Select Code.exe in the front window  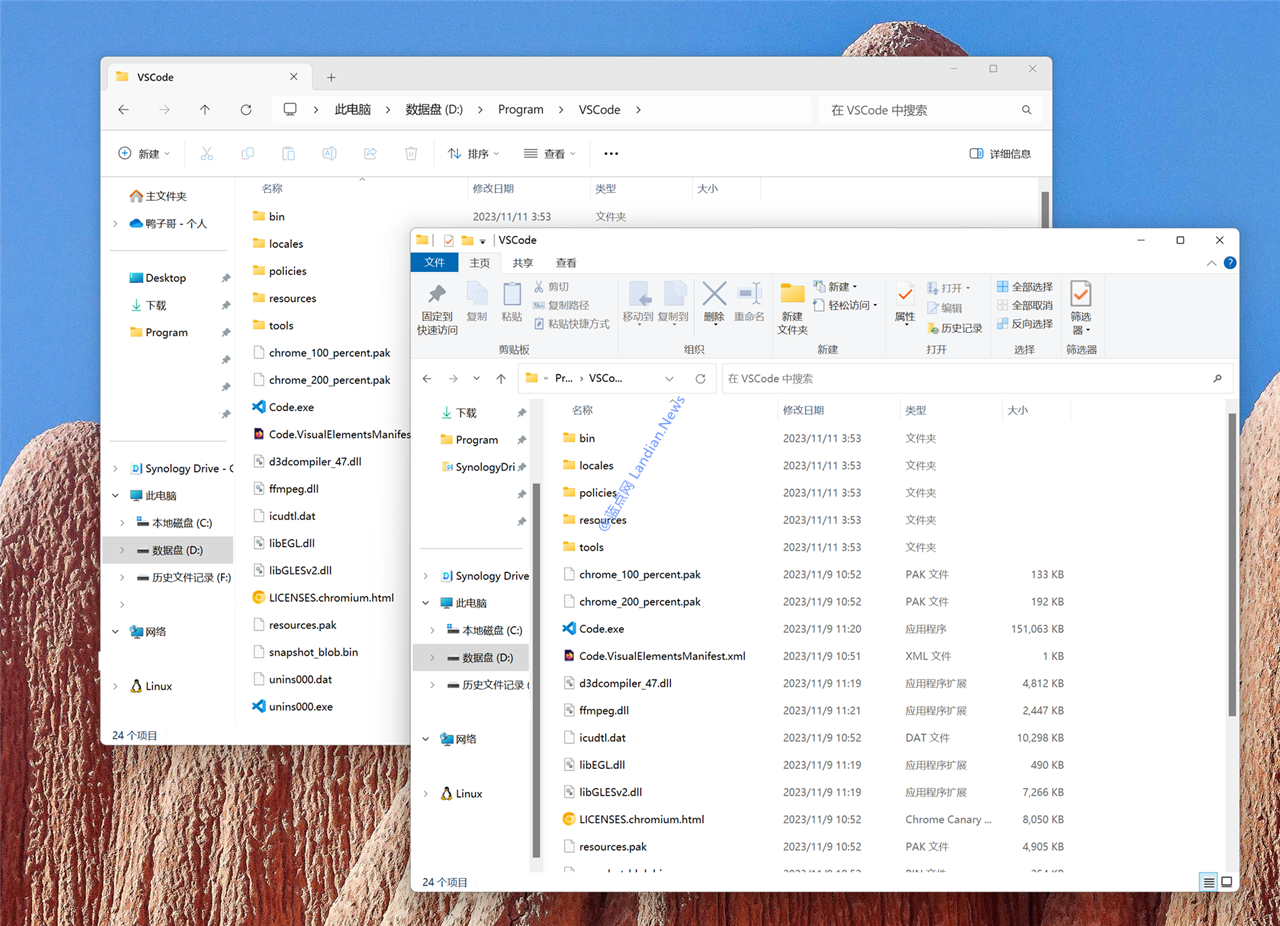point(601,629)
